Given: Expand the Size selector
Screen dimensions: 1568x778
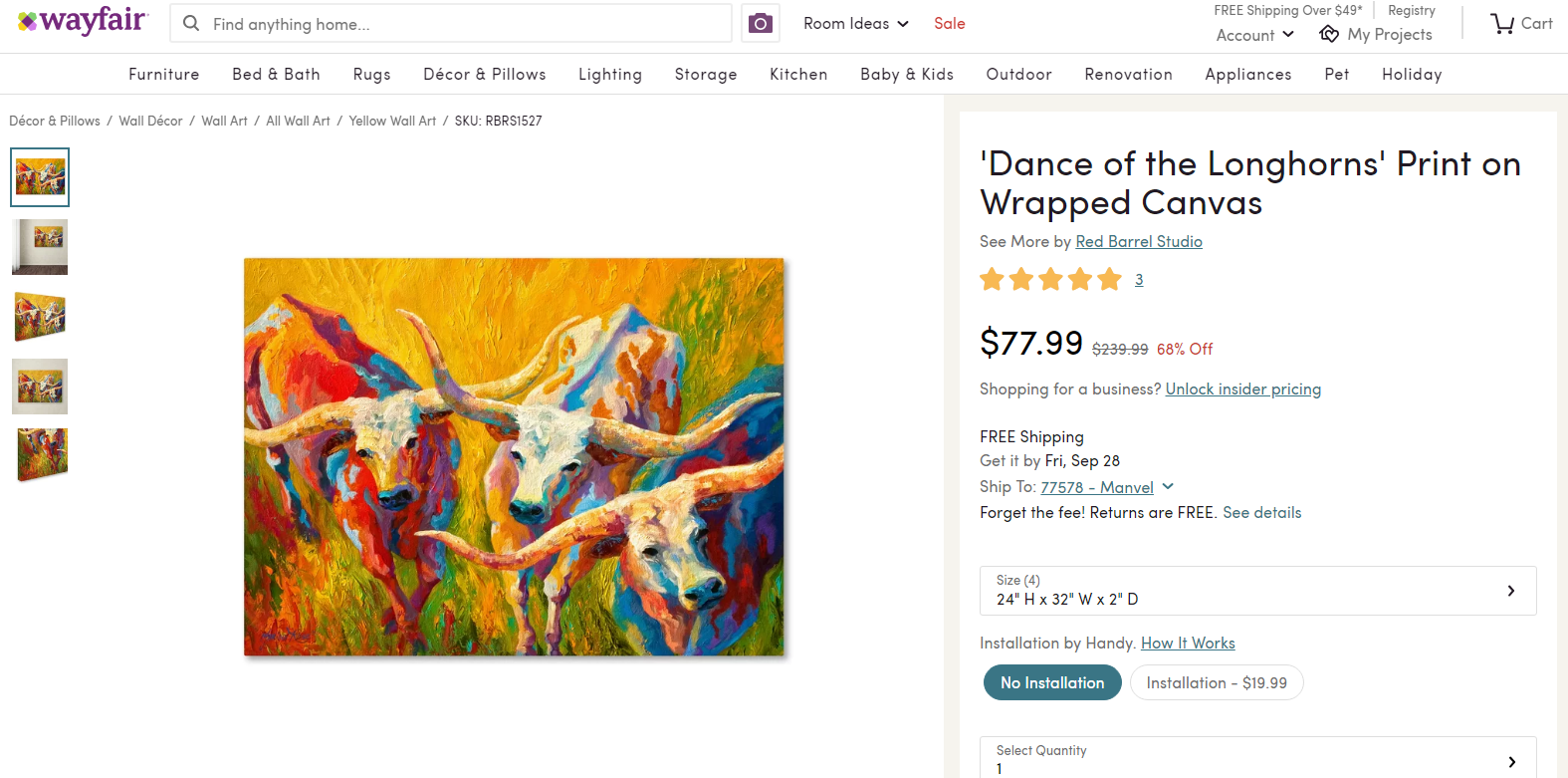Looking at the screenshot, I should [1258, 591].
